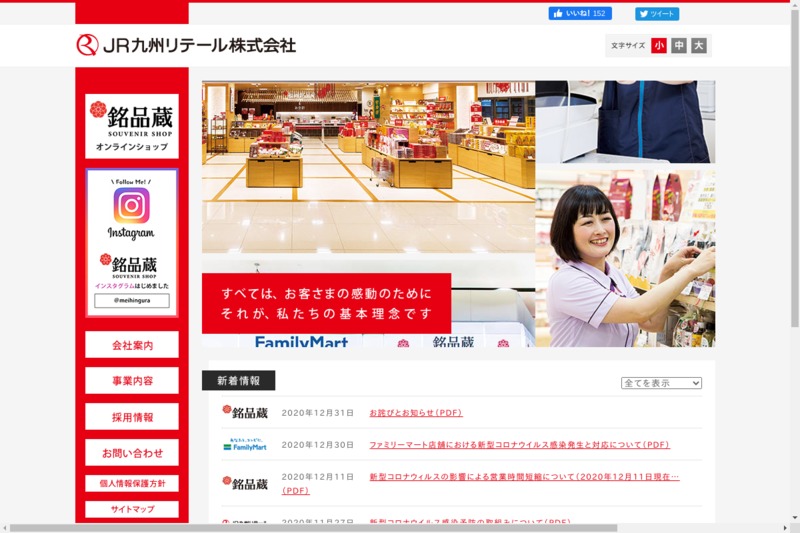Click the Facebook Like button

[579, 14]
